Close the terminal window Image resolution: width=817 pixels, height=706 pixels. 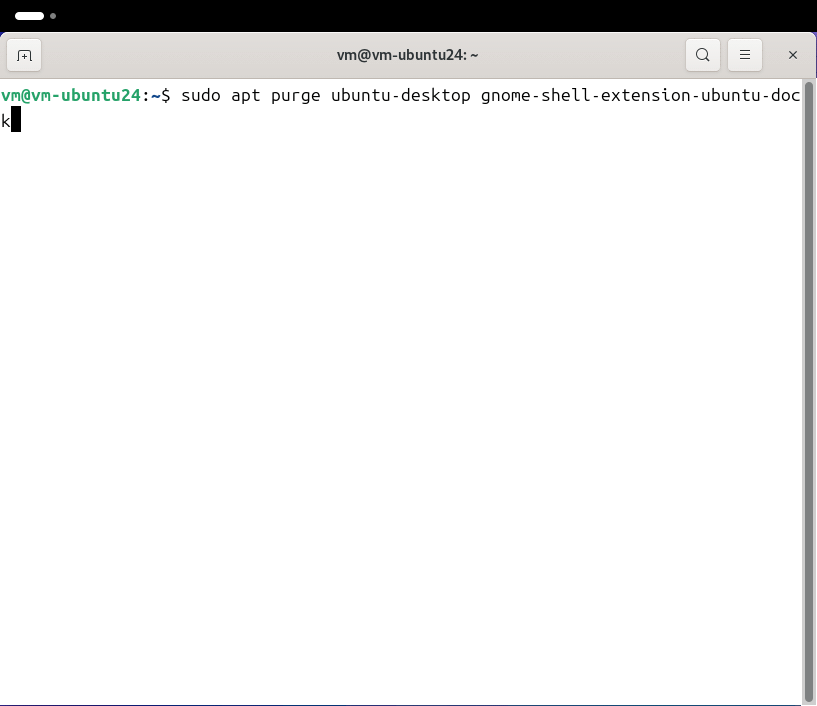pos(793,55)
